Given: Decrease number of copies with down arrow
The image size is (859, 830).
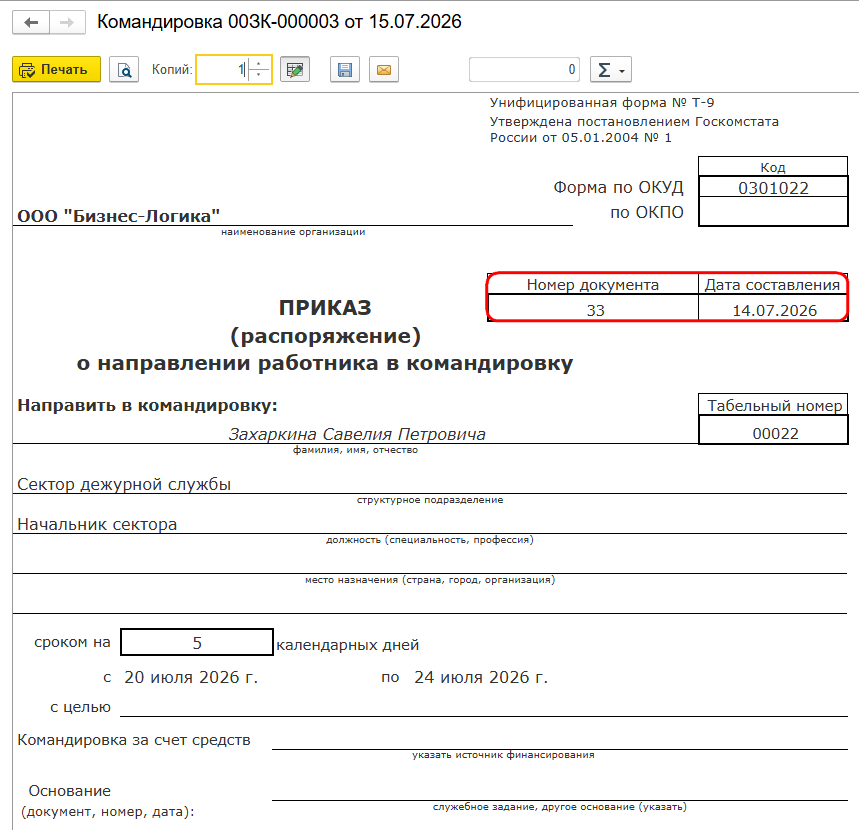Looking at the screenshot, I should 259,76.
